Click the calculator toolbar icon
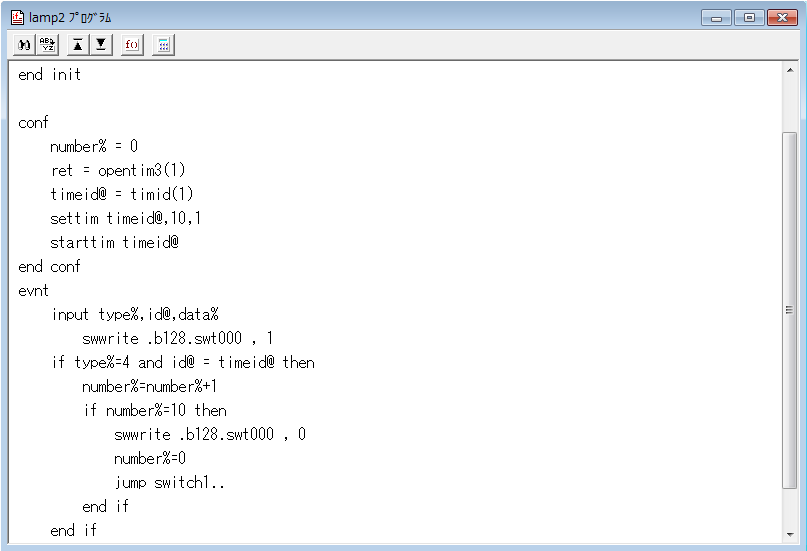Screen dimensions: 807x551 tap(163, 45)
